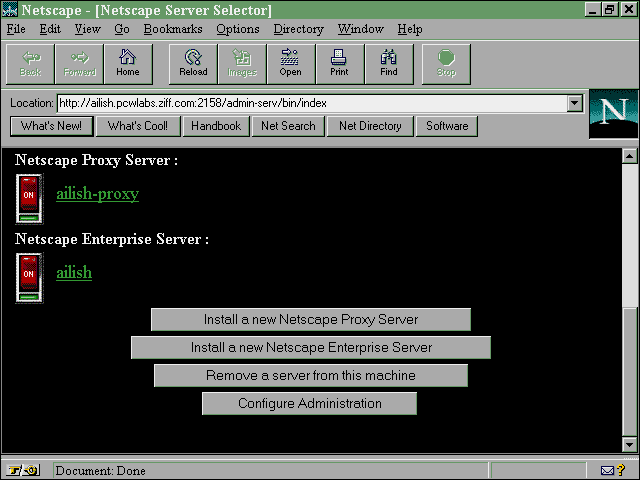Open Find with the binoculars button
Screen dimensions: 640x480
point(389,64)
